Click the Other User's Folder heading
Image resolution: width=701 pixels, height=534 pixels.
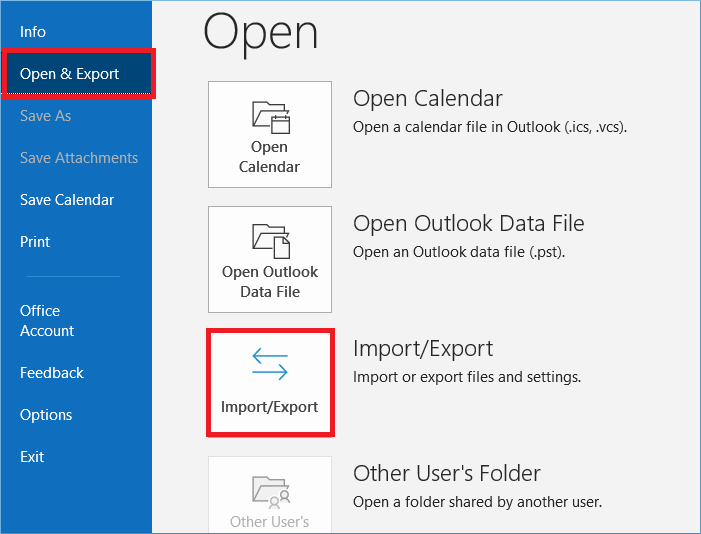(x=447, y=473)
